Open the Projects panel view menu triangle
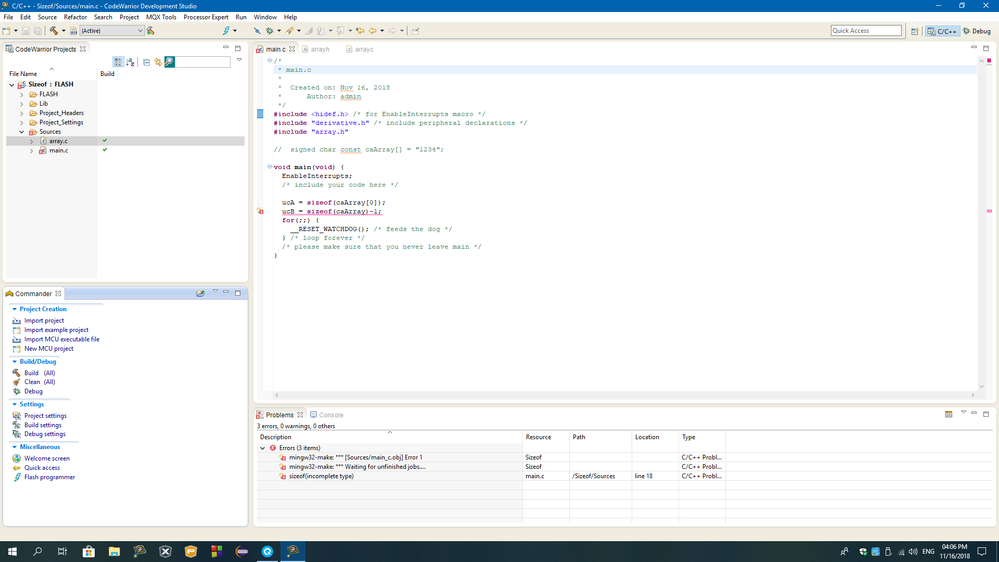The width and height of the screenshot is (999, 562). pyautogui.click(x=240, y=60)
